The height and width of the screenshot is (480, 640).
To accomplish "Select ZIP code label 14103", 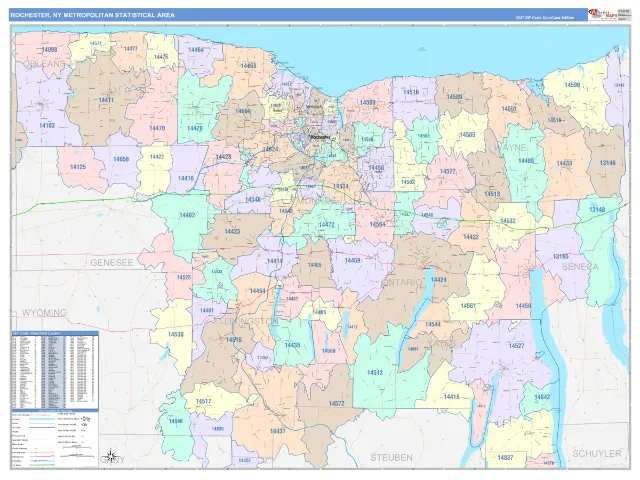I will (47, 125).
